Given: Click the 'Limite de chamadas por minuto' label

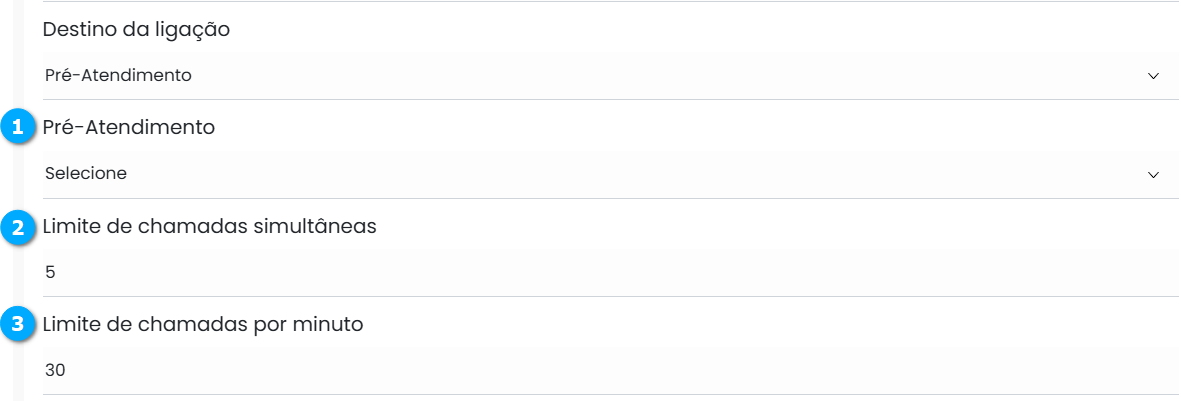Looking at the screenshot, I should tap(202, 324).
